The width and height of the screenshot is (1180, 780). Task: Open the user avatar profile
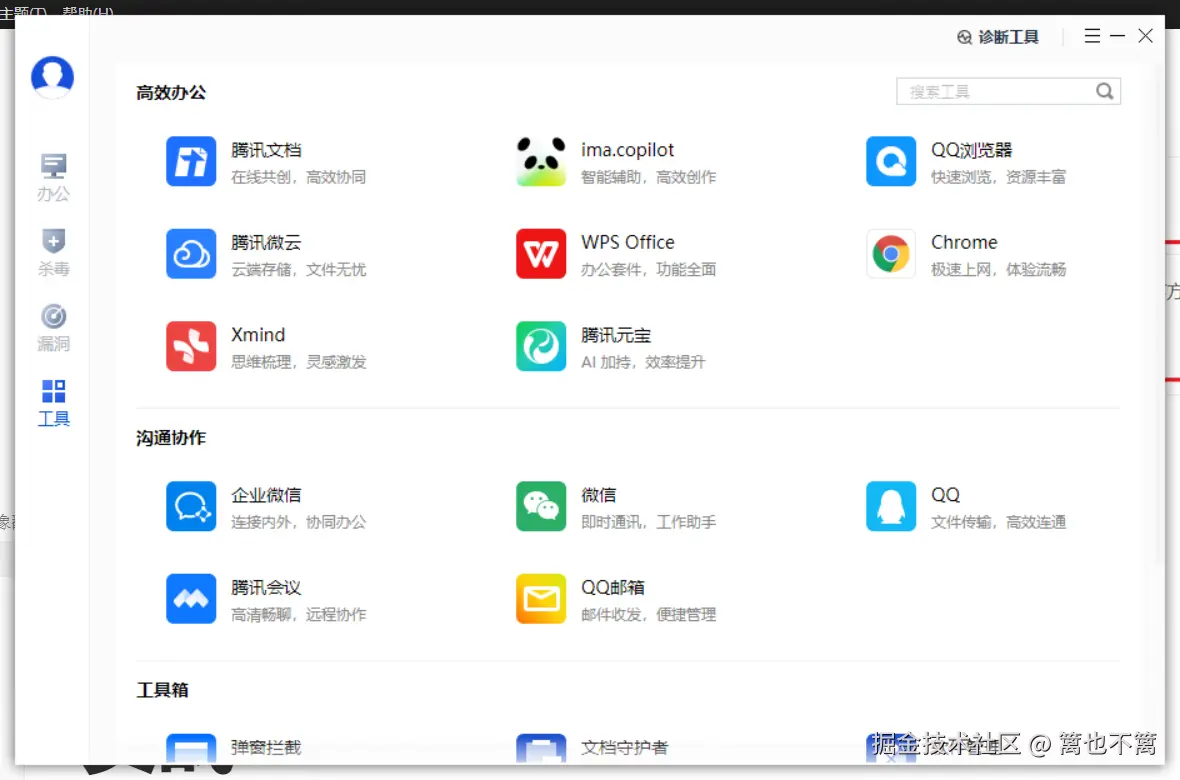point(52,77)
